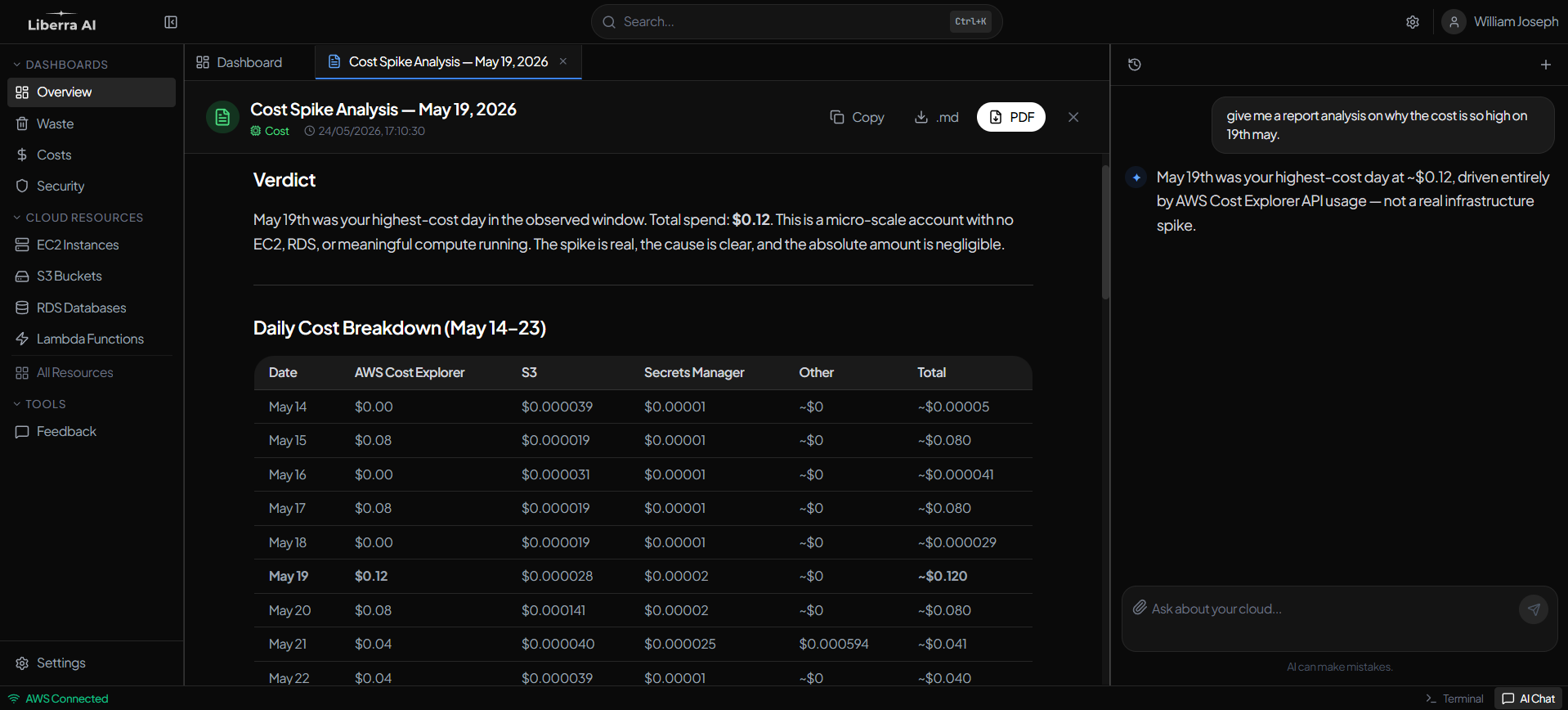The height and width of the screenshot is (710, 1568).
Task: Select the May 19 row date cell
Action: coord(289,576)
